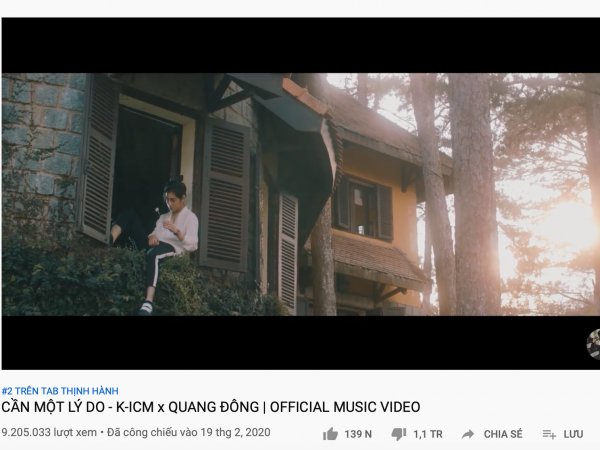Click the CHIA SẺ share button
This screenshot has width=600, height=450.
coord(503,434)
